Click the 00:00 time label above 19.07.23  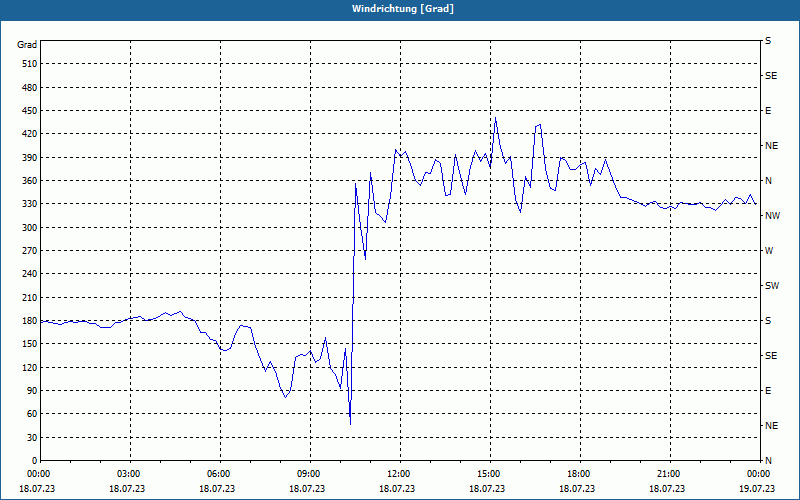pyautogui.click(x=758, y=474)
